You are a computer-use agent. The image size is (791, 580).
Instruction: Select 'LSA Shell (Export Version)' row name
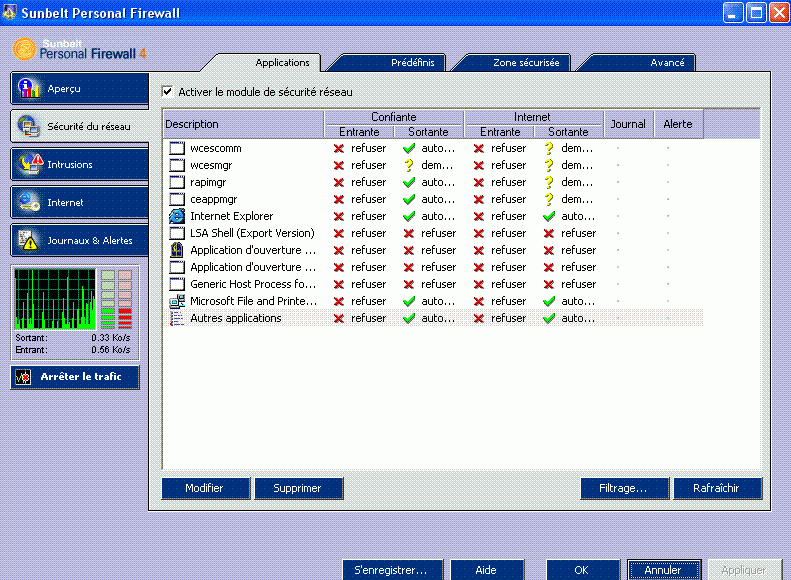click(252, 233)
